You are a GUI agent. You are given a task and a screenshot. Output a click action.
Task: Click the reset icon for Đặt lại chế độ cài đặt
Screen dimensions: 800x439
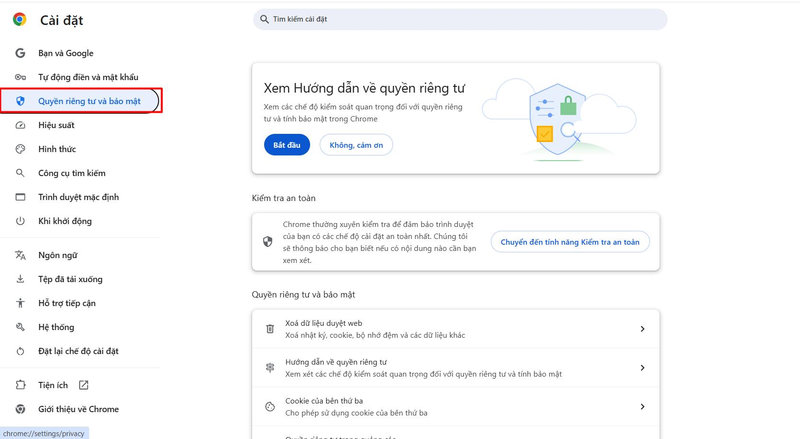coord(20,351)
